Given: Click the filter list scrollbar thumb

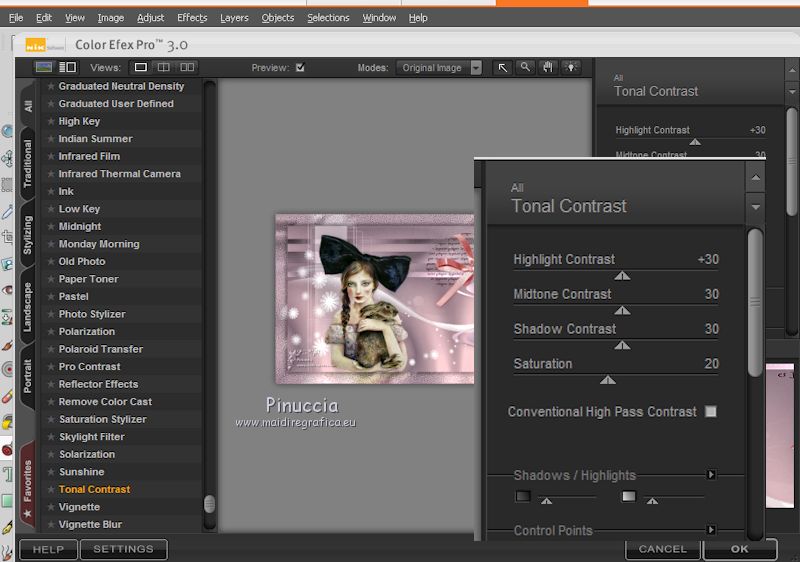Looking at the screenshot, I should [209, 504].
